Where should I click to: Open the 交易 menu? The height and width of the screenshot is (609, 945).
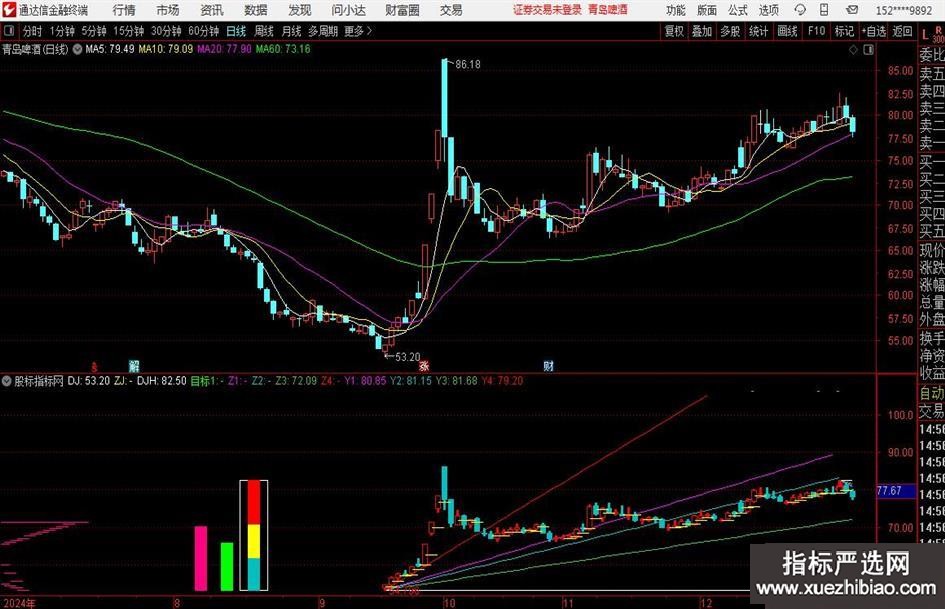tap(451, 10)
